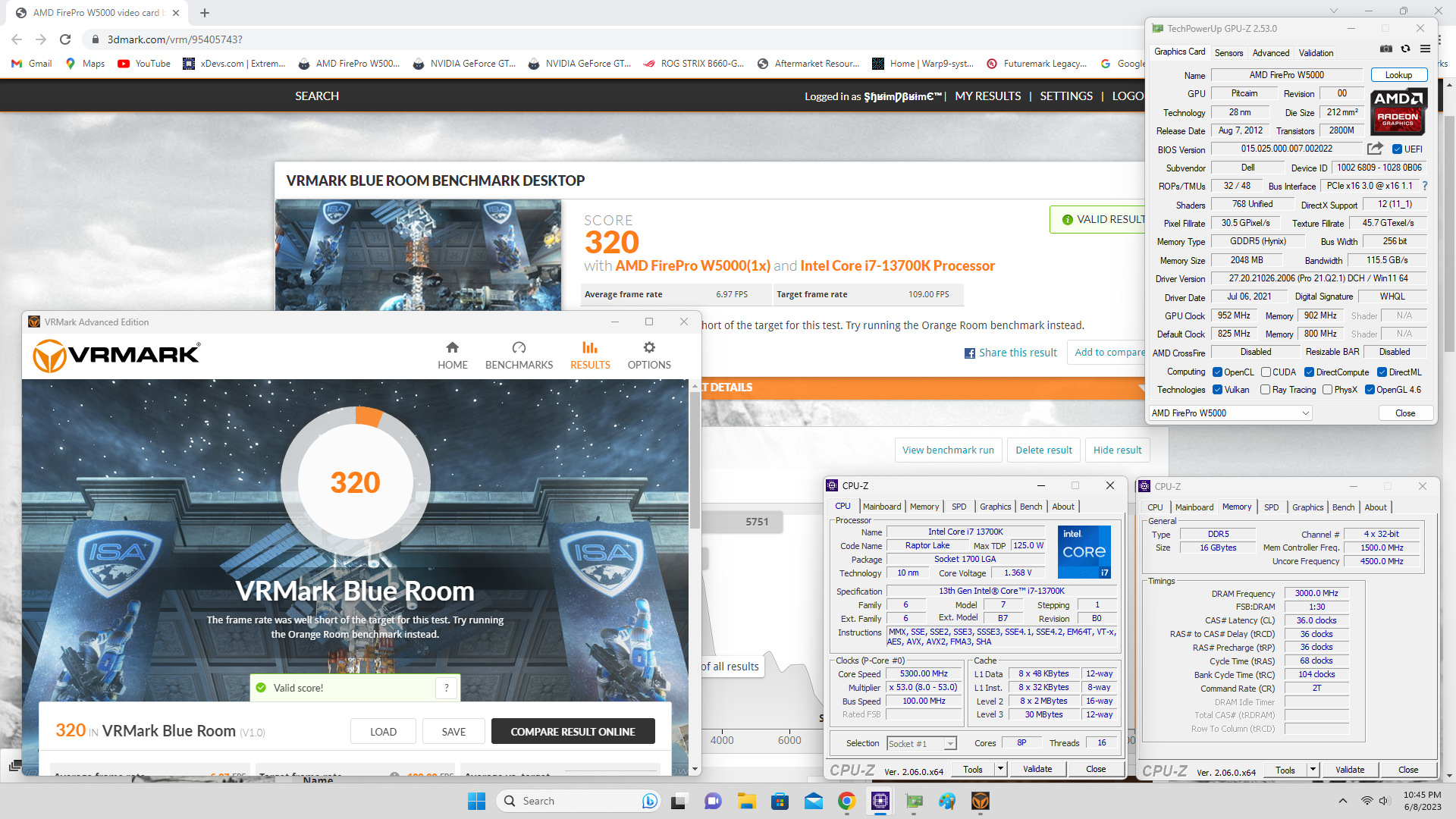Viewport: 1456px width, 819px height.
Task: Open SETTINGS link on 3DMark
Action: [1066, 96]
